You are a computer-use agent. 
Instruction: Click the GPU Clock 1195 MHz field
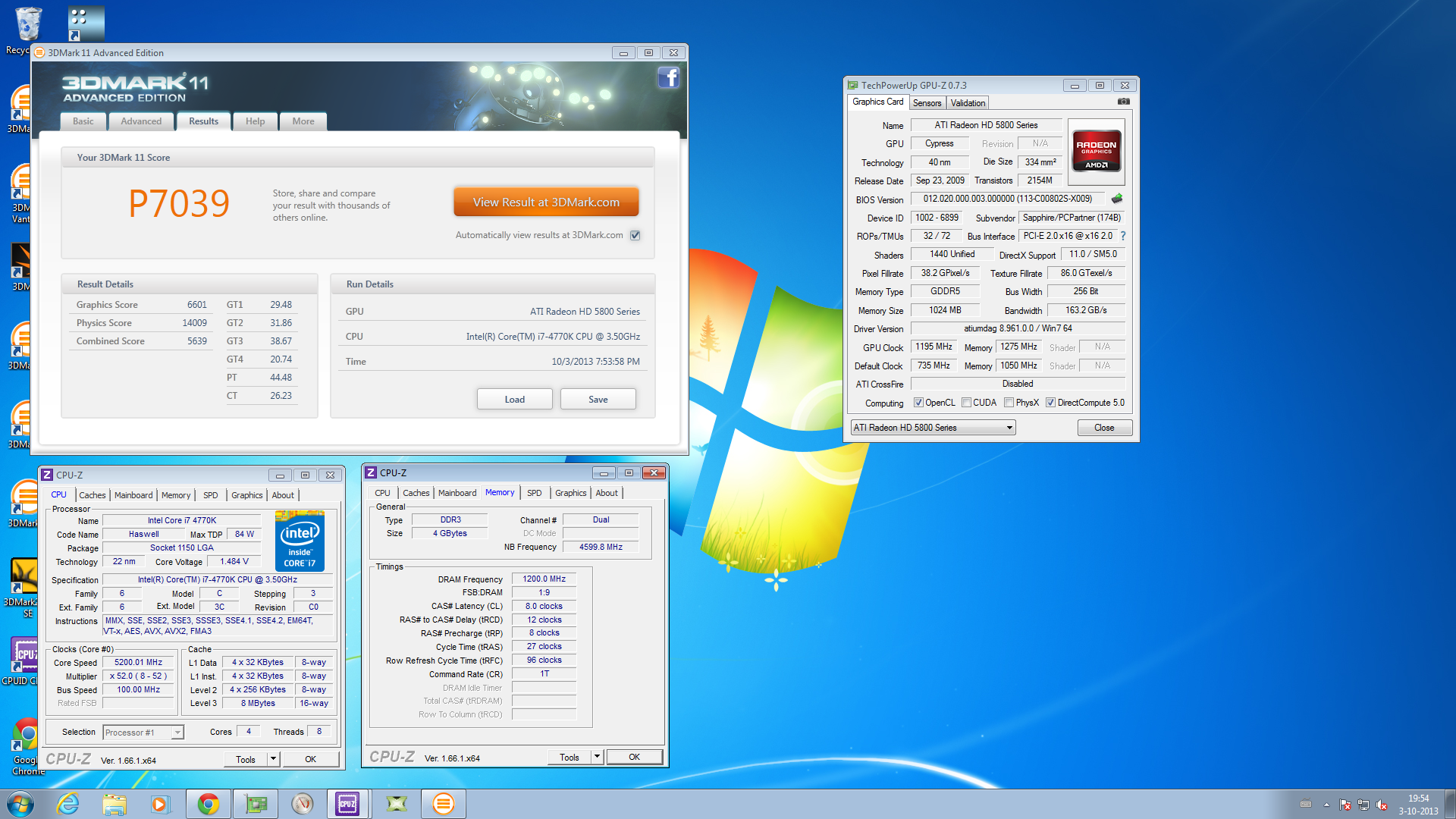tap(934, 347)
